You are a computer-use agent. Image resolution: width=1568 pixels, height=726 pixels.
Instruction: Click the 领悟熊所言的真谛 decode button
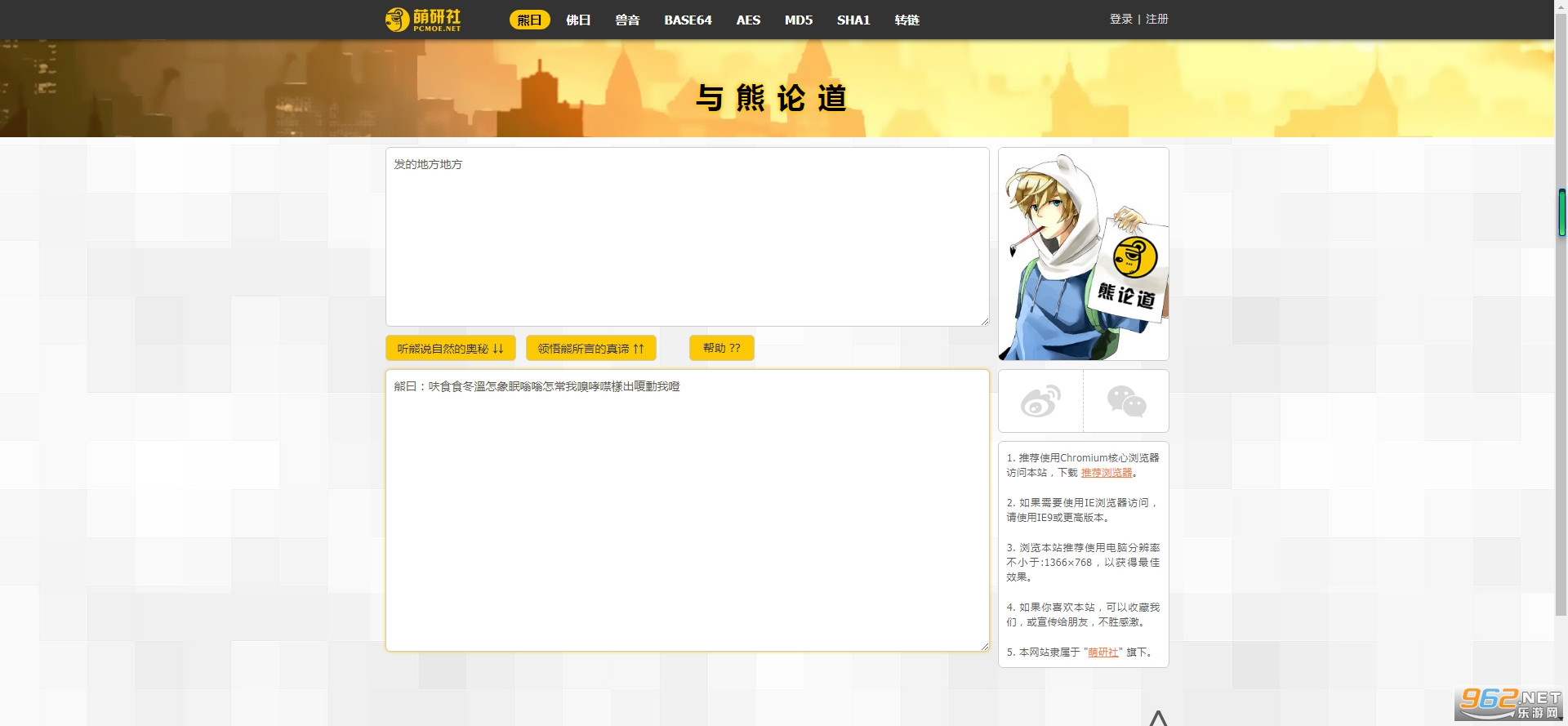[x=591, y=348]
